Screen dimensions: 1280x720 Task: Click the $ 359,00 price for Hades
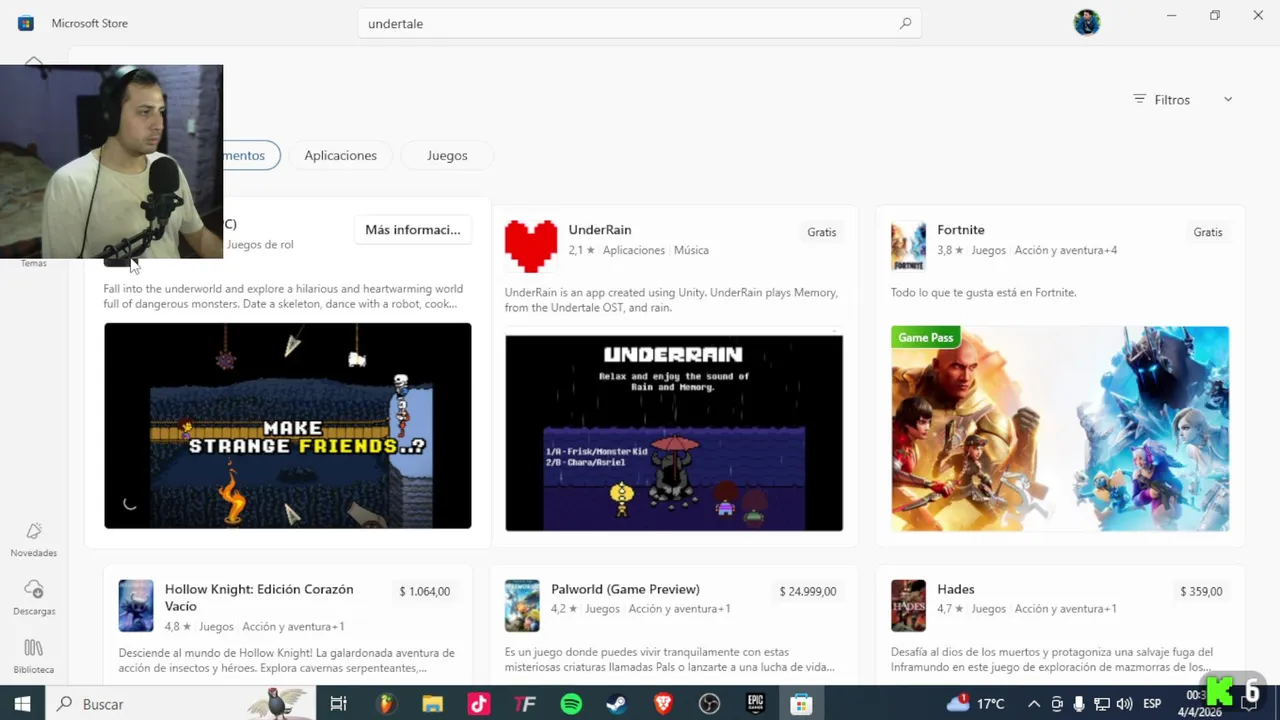1201,591
